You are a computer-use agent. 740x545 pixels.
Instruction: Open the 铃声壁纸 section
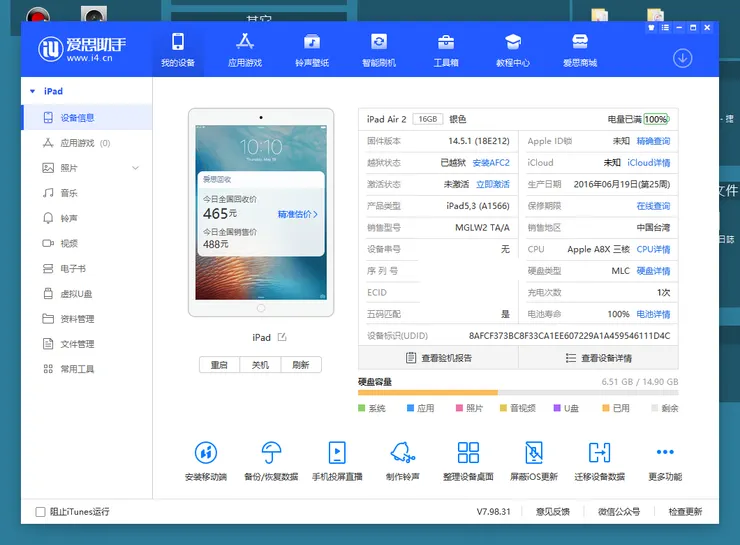coord(311,50)
